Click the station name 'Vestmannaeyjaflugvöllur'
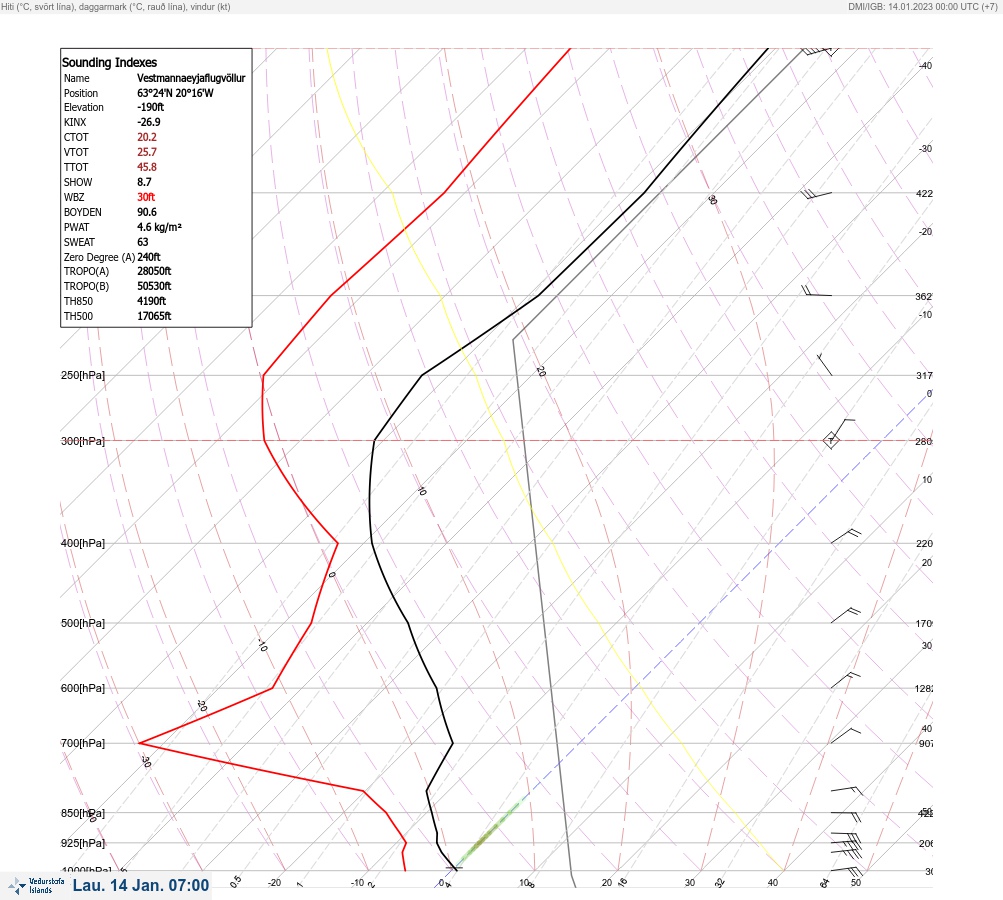1003x900 pixels. pyautogui.click(x=191, y=78)
